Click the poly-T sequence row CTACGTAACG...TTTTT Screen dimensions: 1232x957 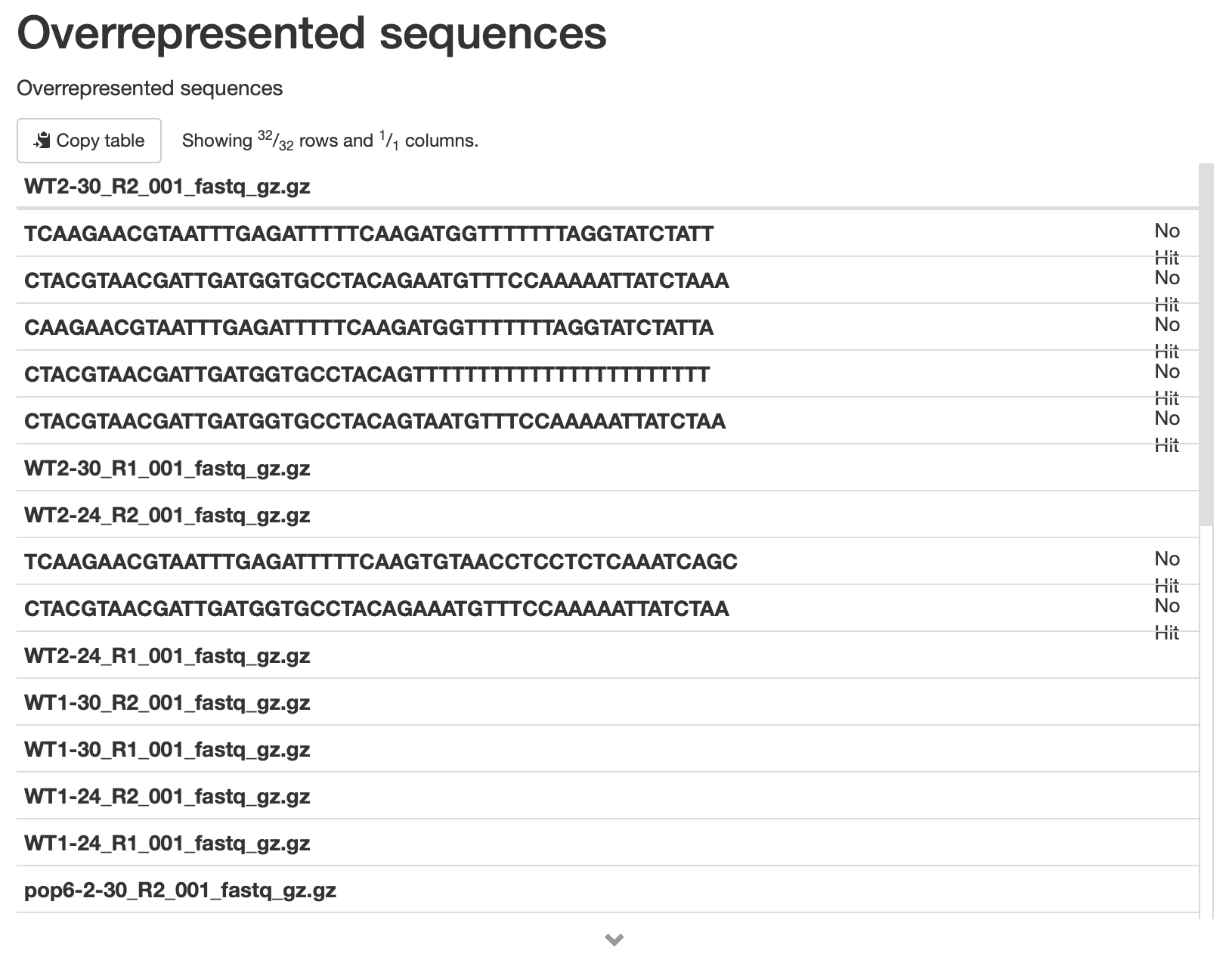[x=367, y=374]
